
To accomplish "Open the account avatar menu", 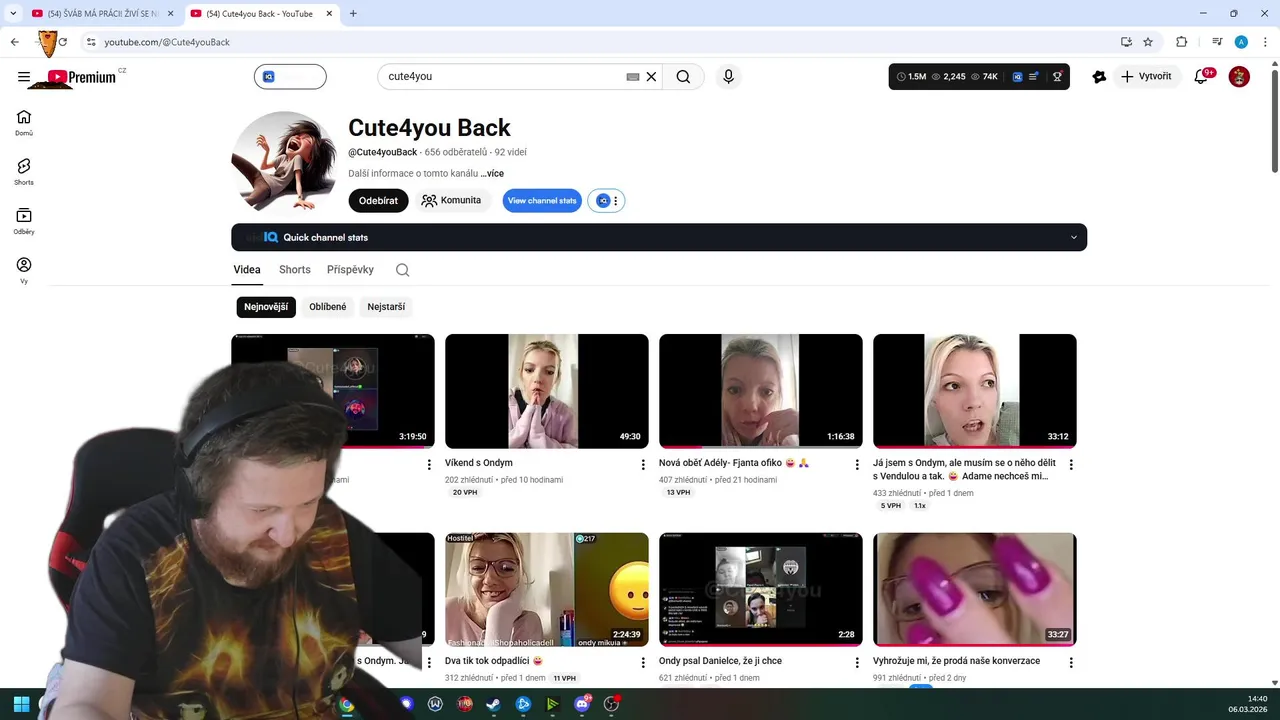I will click(x=1239, y=77).
